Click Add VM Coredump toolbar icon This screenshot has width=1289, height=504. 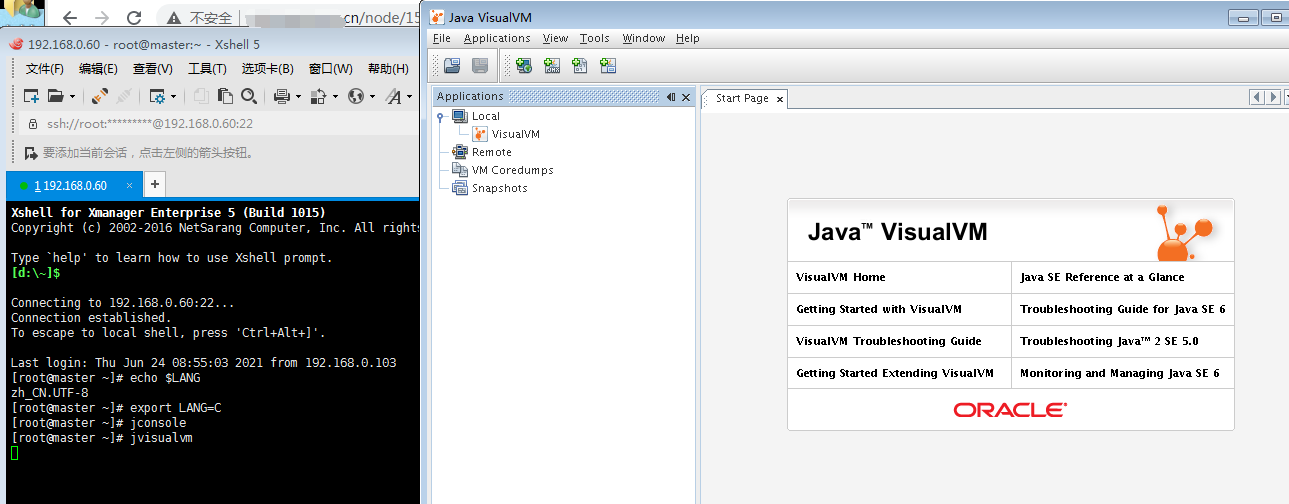pos(579,66)
